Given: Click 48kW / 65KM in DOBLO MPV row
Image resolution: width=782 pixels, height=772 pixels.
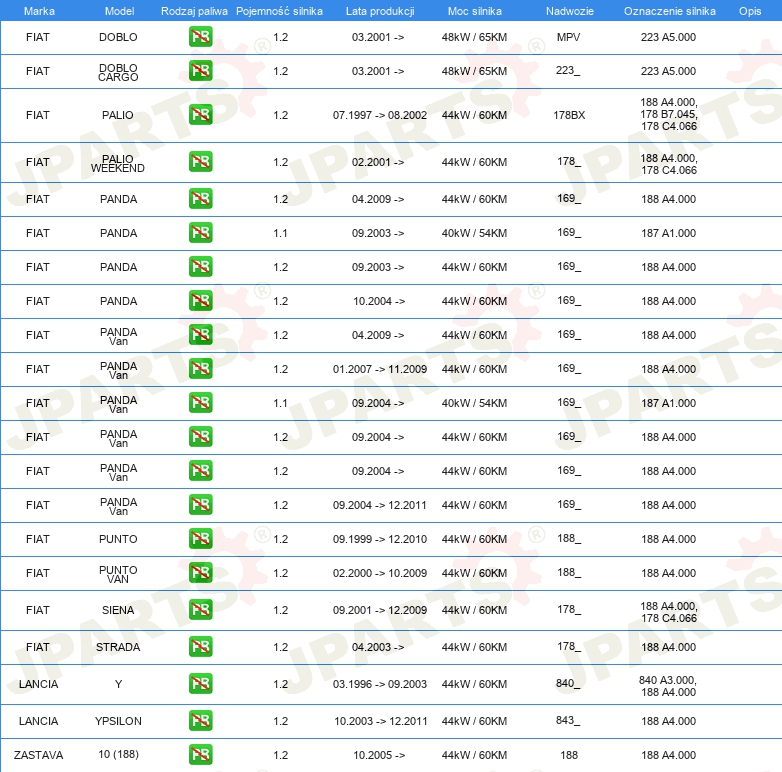Looking at the screenshot, I should point(474,37).
